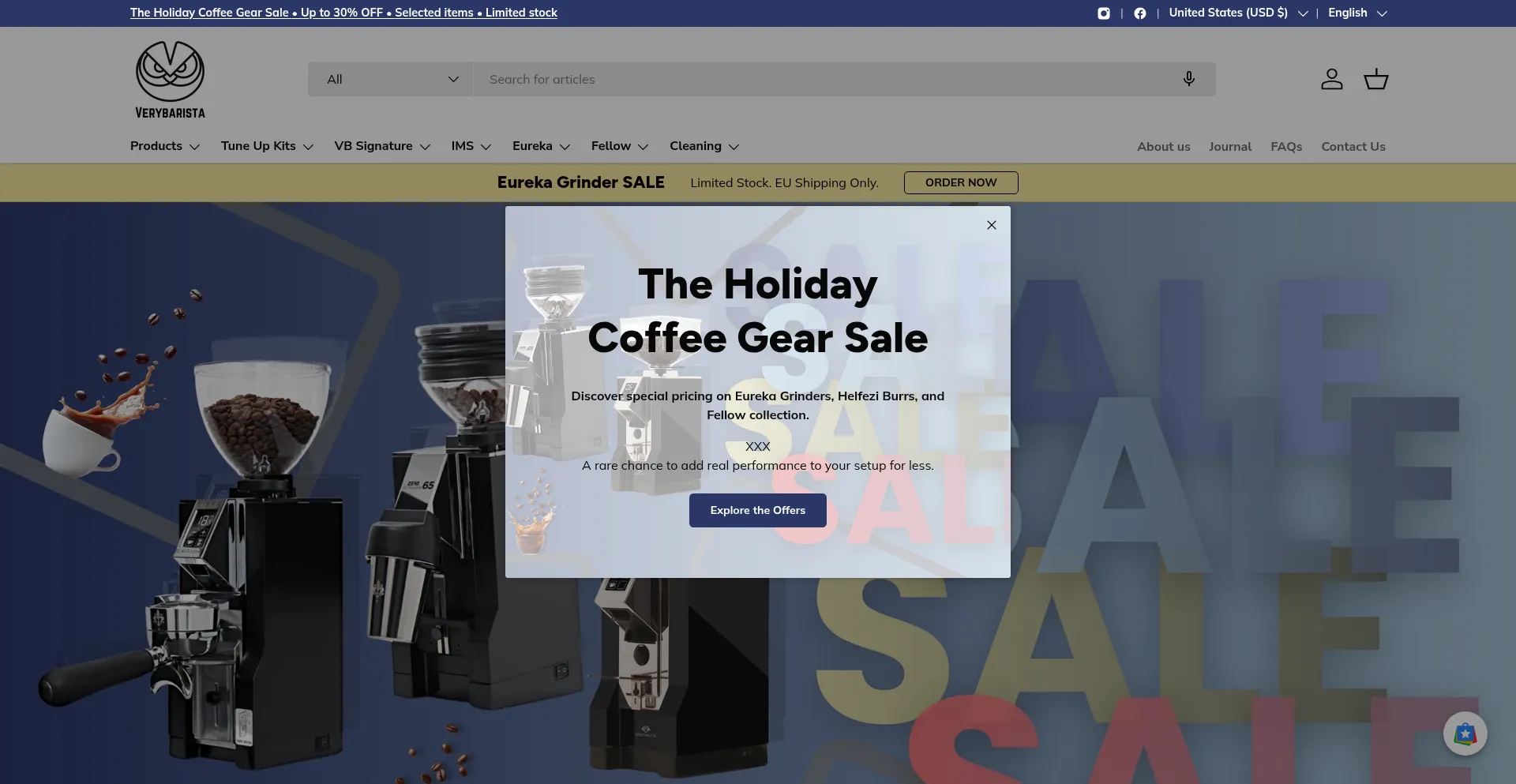Click the ORDER NOW button
The image size is (1516, 784).
click(x=961, y=182)
